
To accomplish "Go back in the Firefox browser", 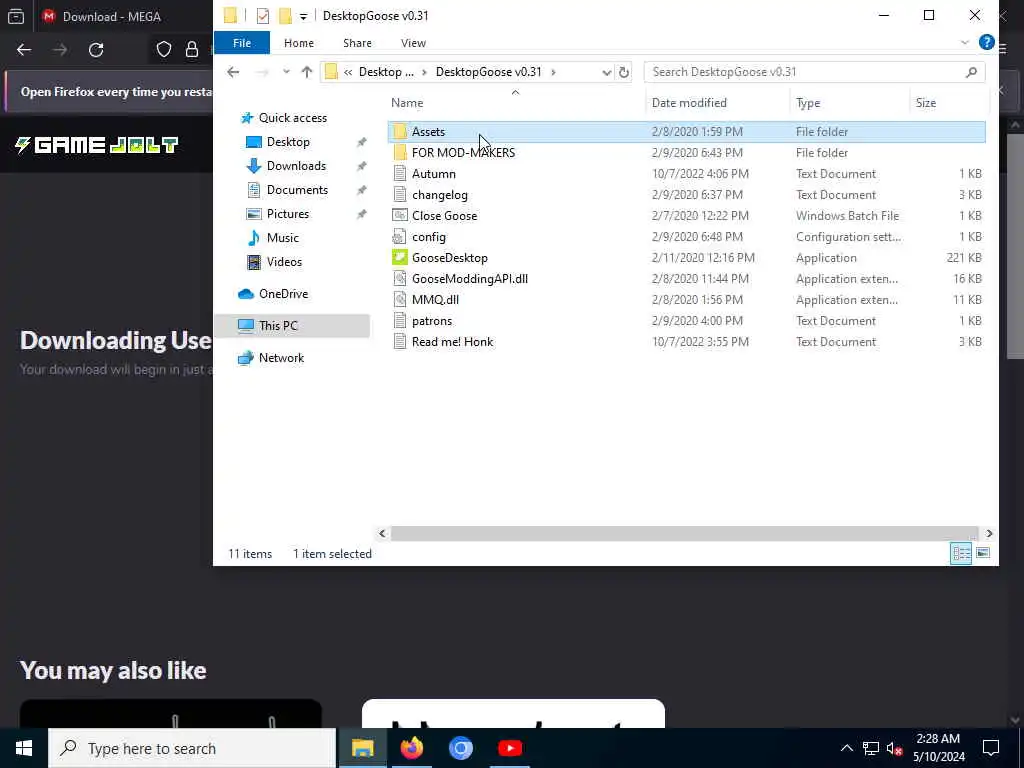I will (24, 50).
